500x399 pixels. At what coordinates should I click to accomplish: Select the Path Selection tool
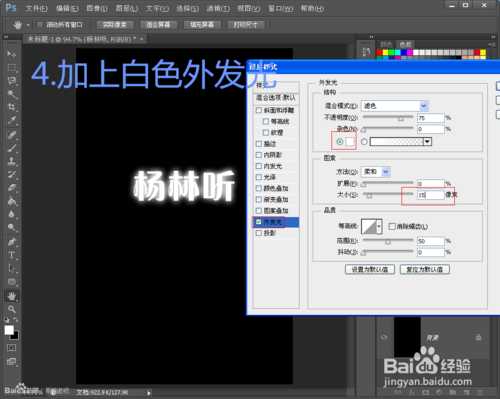click(12, 268)
